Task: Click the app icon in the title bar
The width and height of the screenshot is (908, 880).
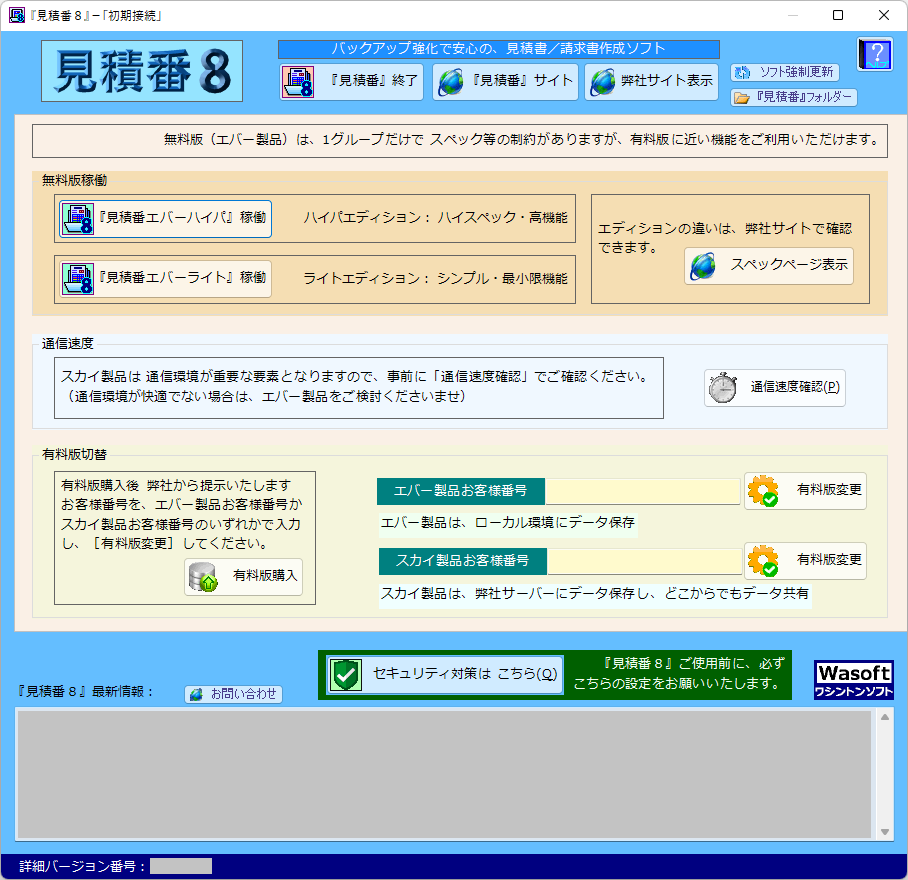Action: tap(17, 15)
